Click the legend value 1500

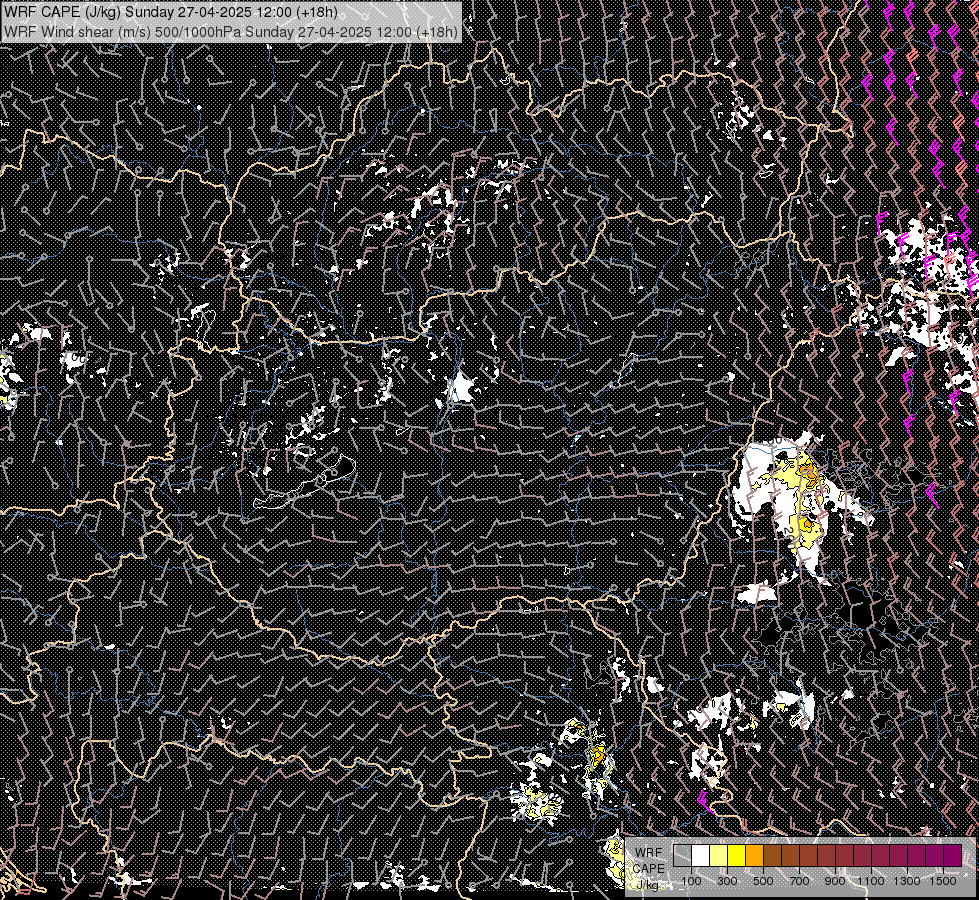click(x=943, y=881)
